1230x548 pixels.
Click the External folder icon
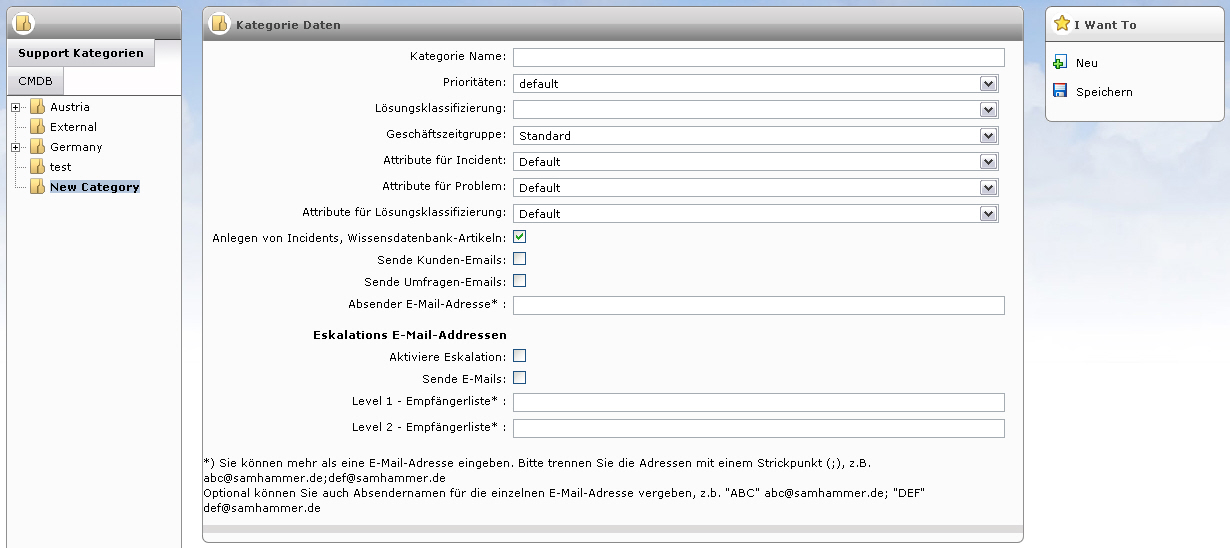click(x=37, y=127)
